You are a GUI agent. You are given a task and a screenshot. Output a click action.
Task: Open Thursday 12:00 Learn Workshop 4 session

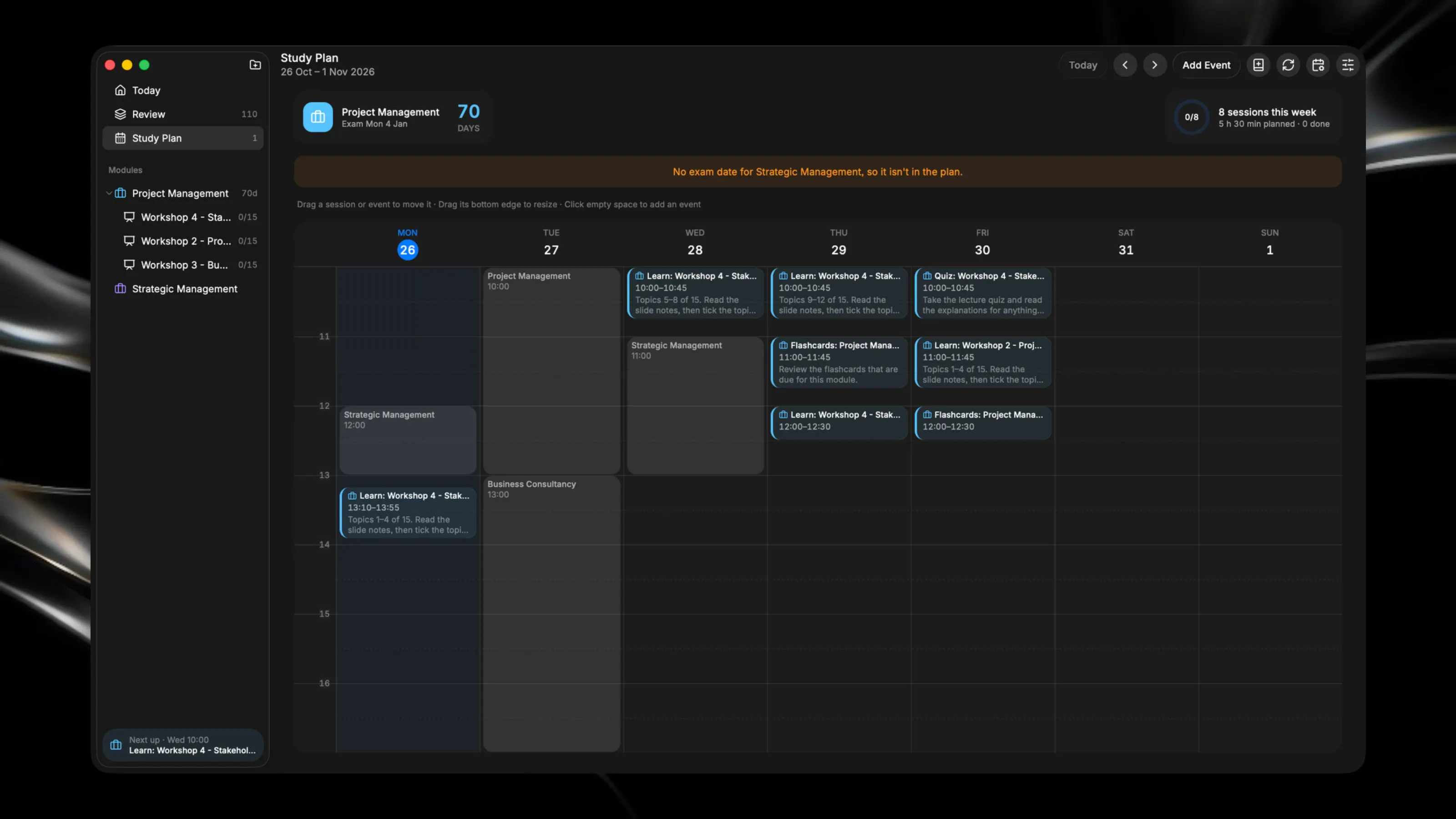point(839,423)
